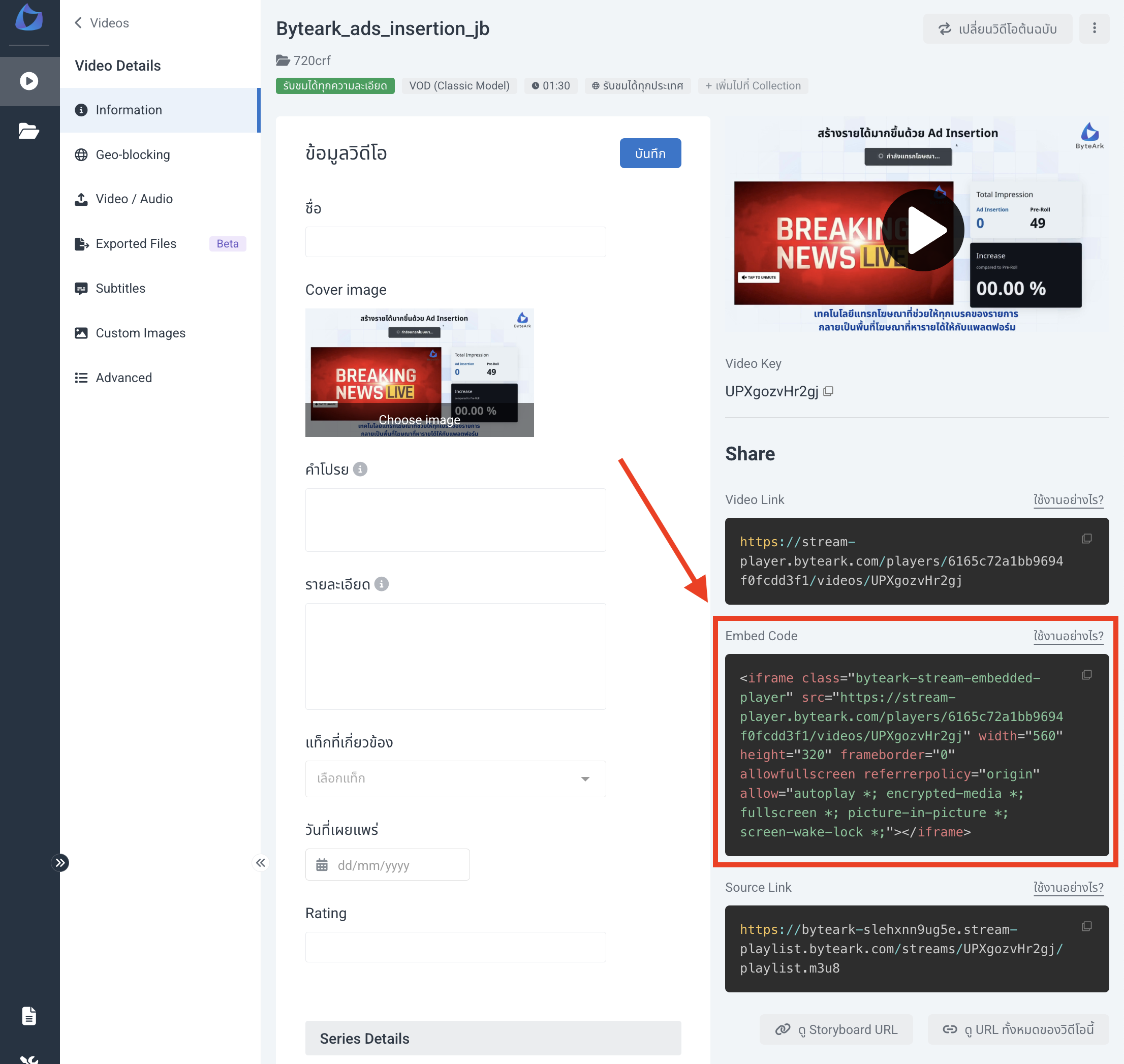Add video to a Collection
Viewport: 1124px width, 1064px height.
[753, 86]
